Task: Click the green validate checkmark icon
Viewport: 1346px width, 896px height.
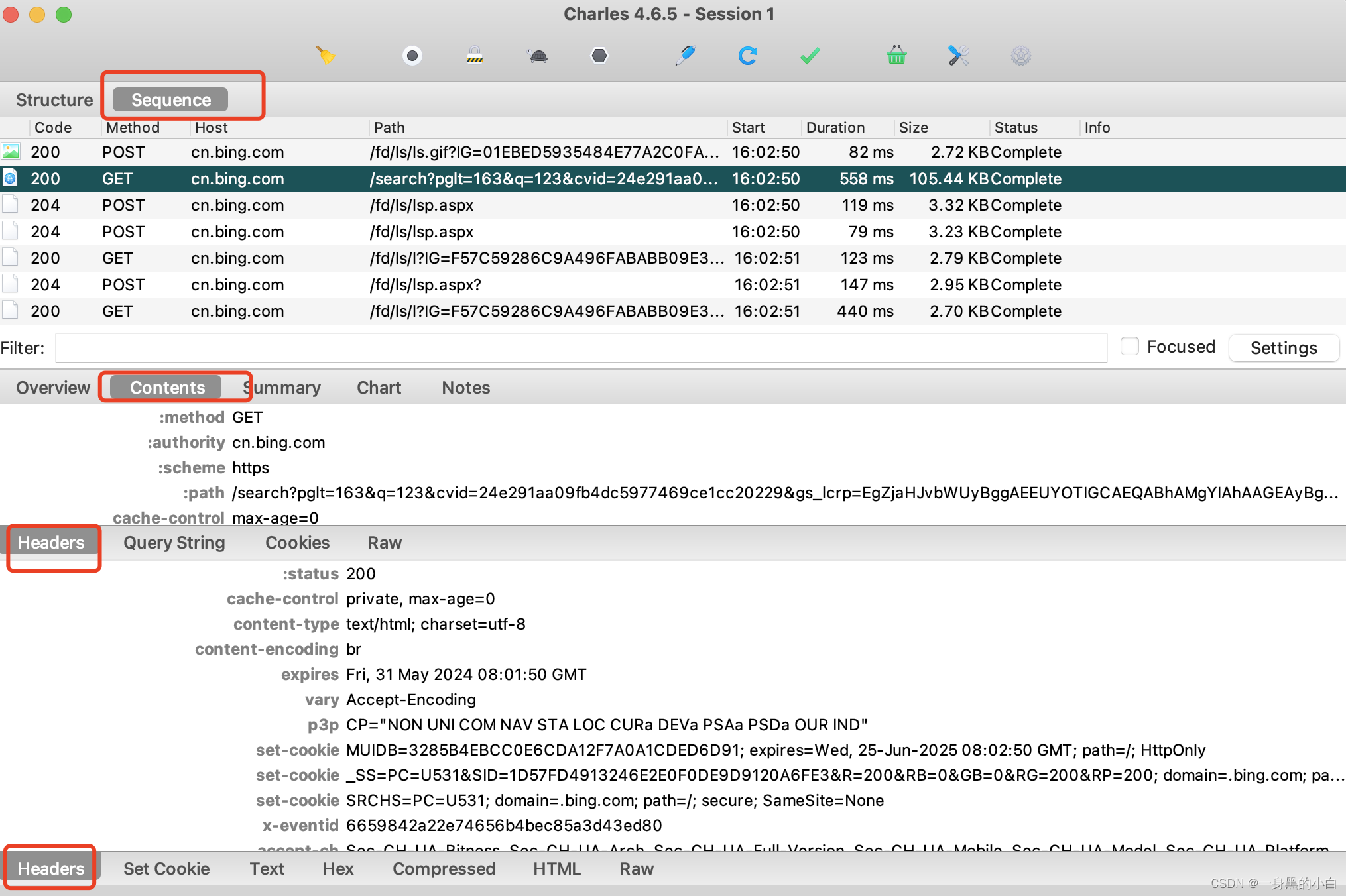Action: point(810,56)
